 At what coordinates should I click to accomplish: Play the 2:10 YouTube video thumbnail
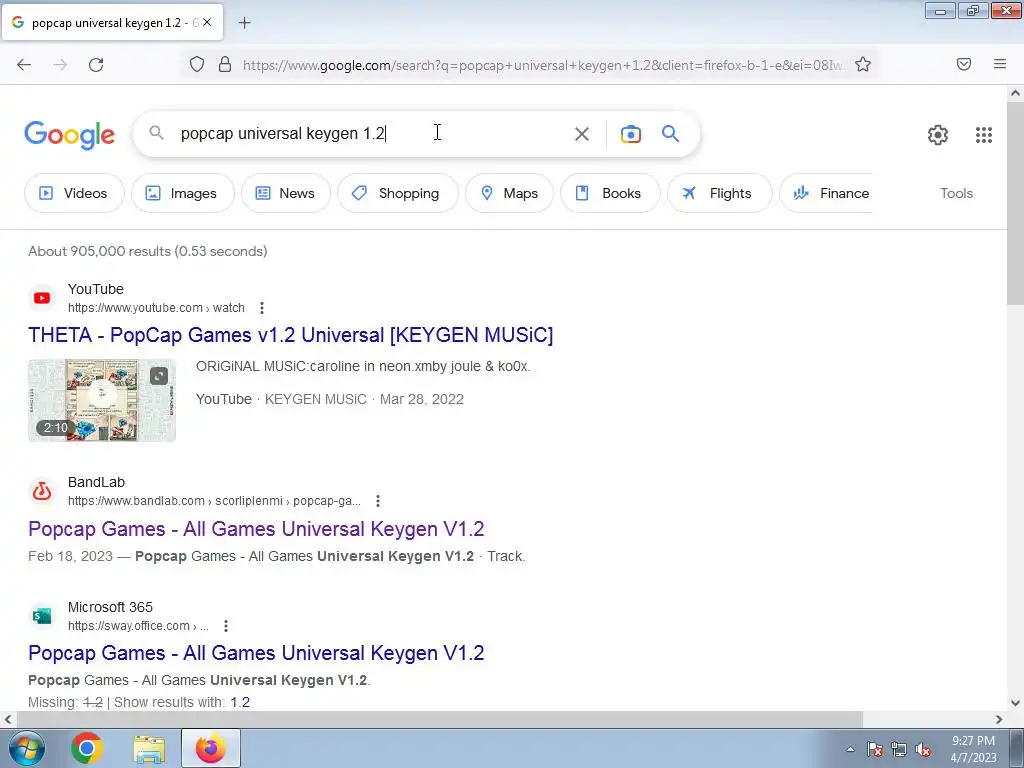[x=102, y=400]
